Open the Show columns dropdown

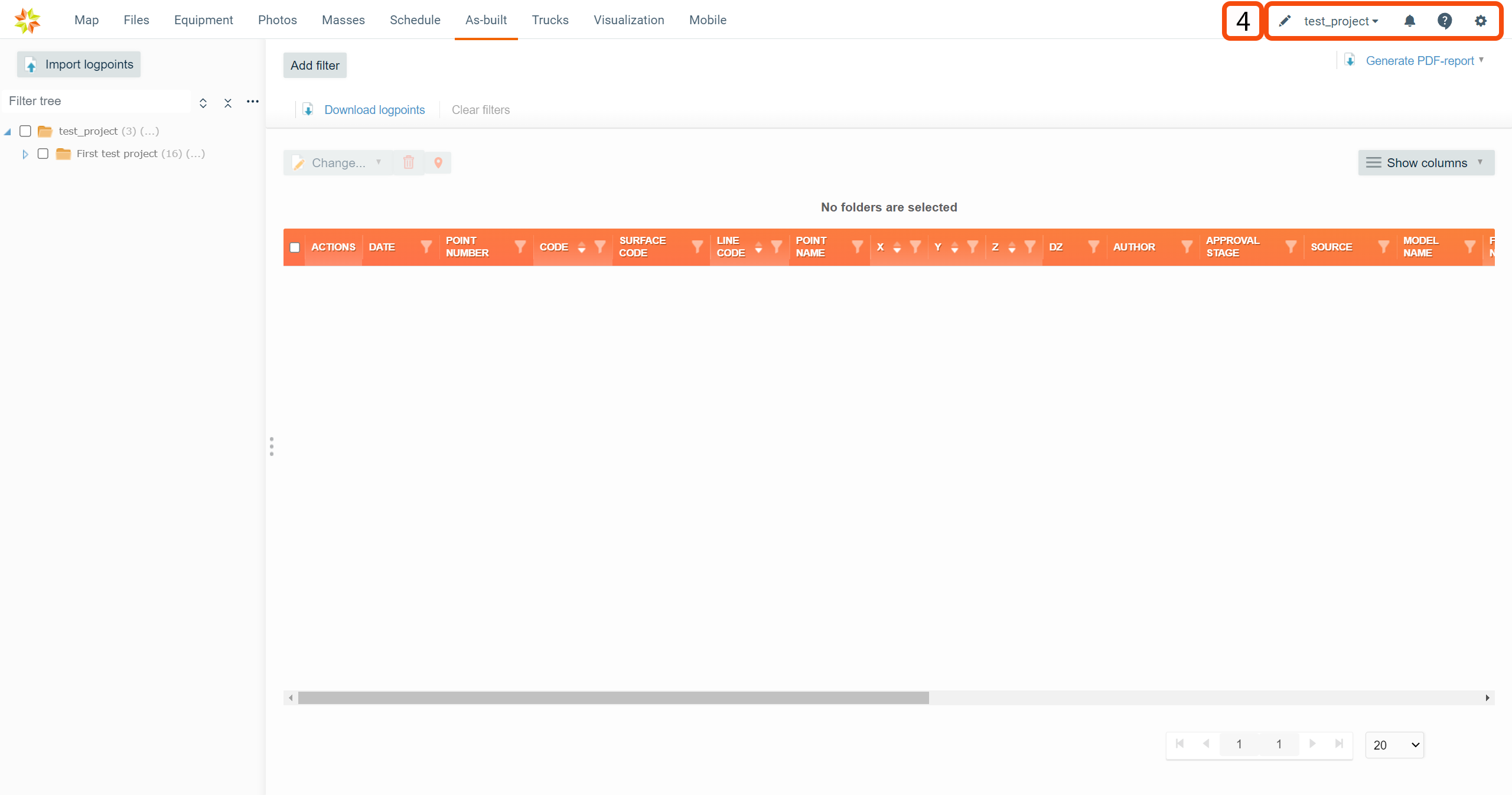pos(1426,163)
